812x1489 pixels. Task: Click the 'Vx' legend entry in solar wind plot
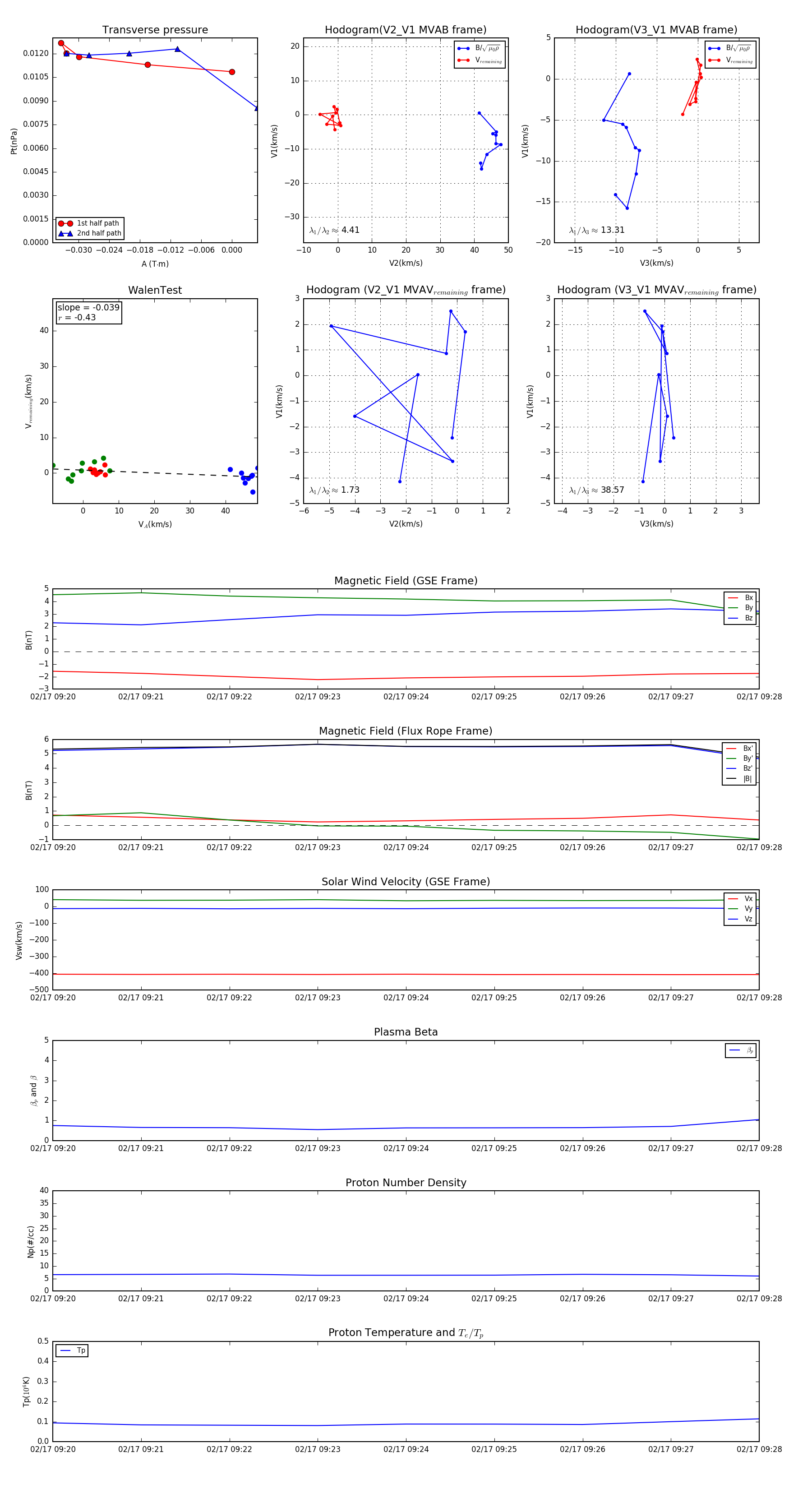pos(740,899)
